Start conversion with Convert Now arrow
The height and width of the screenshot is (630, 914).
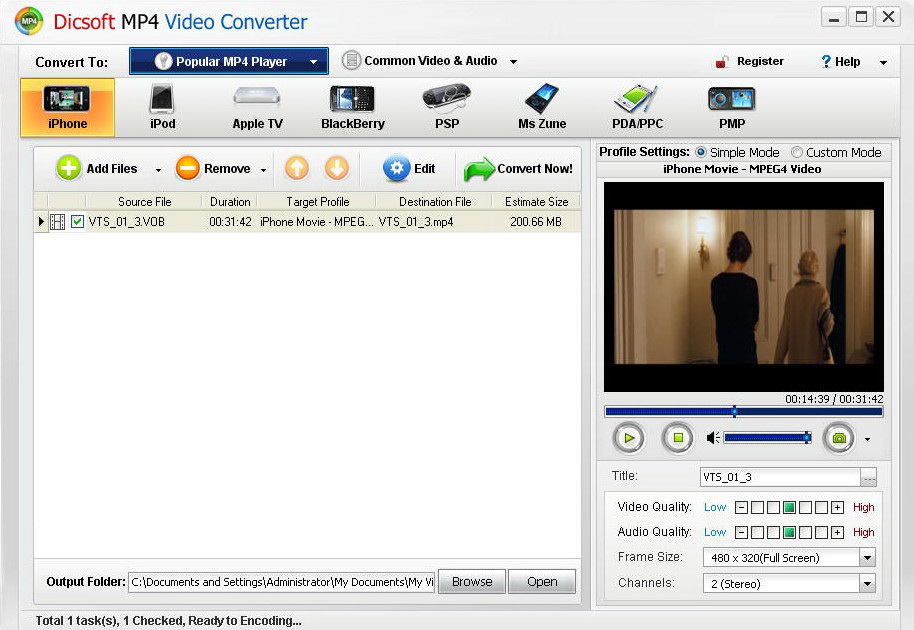[x=479, y=170]
